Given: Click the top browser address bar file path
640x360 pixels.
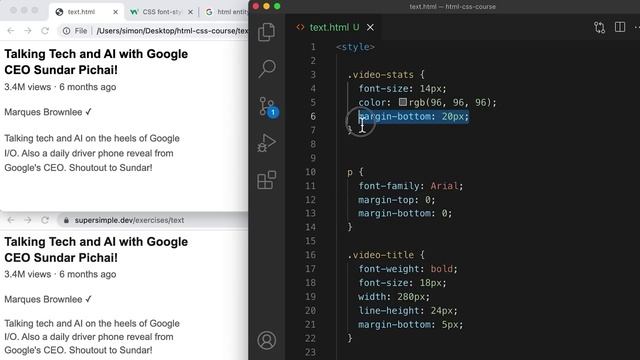Looking at the screenshot, I should (x=172, y=31).
